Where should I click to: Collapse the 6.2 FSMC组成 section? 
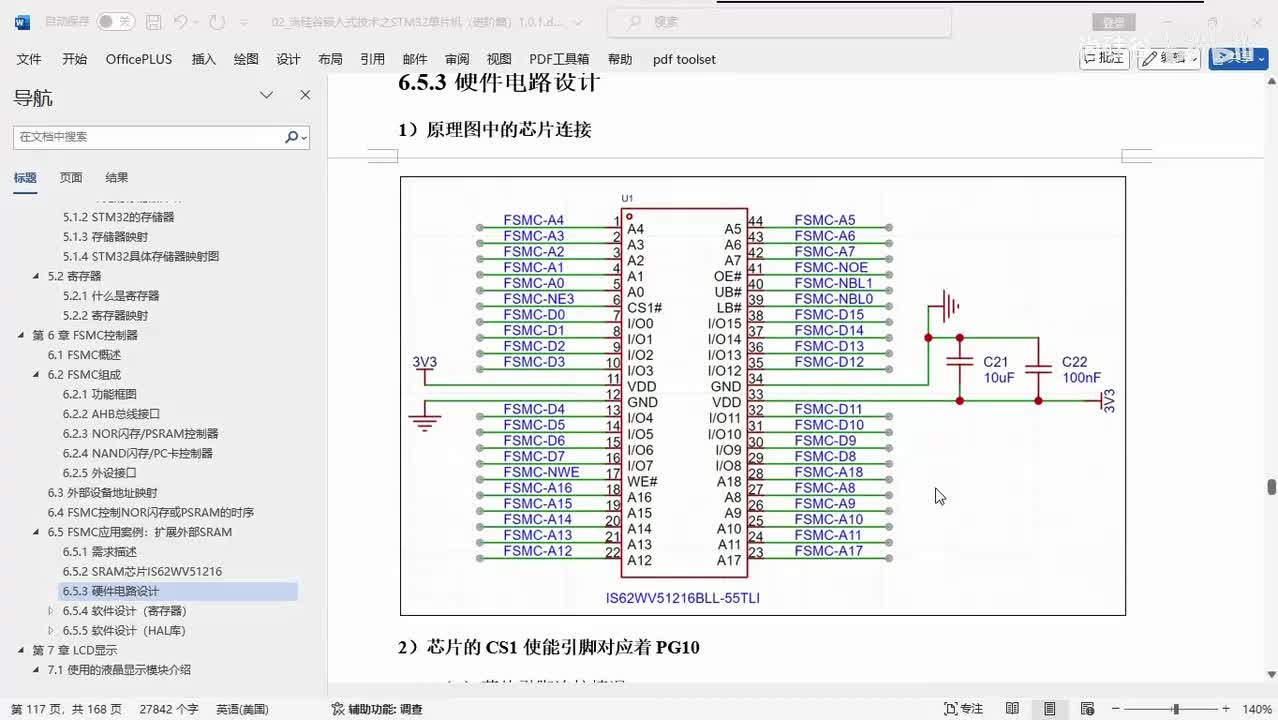pos(37,375)
